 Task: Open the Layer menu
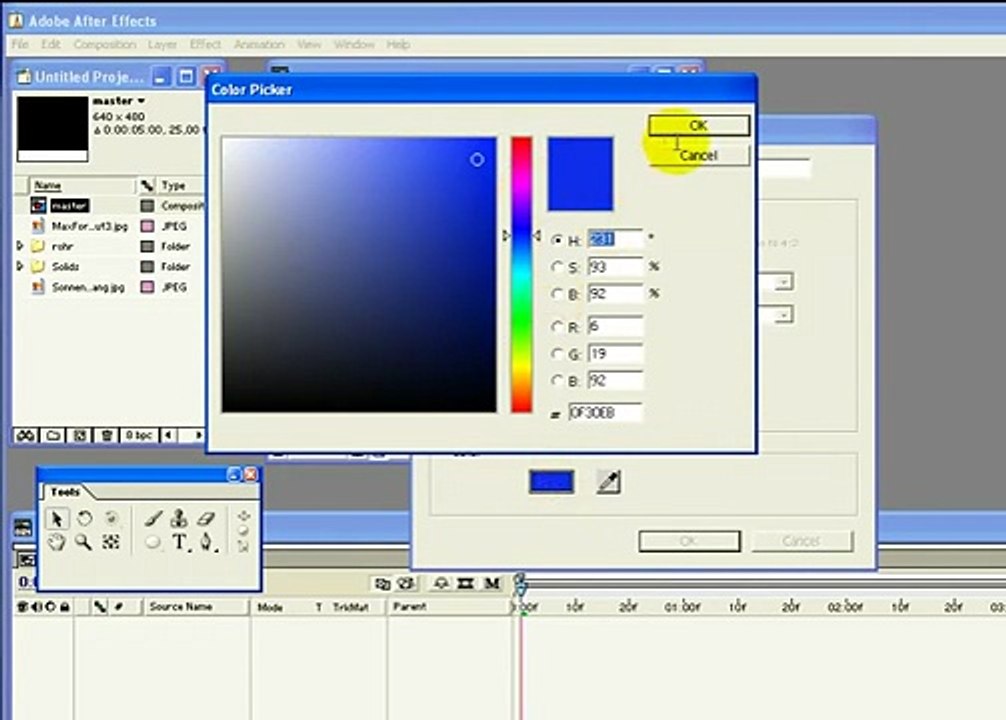tap(162, 44)
